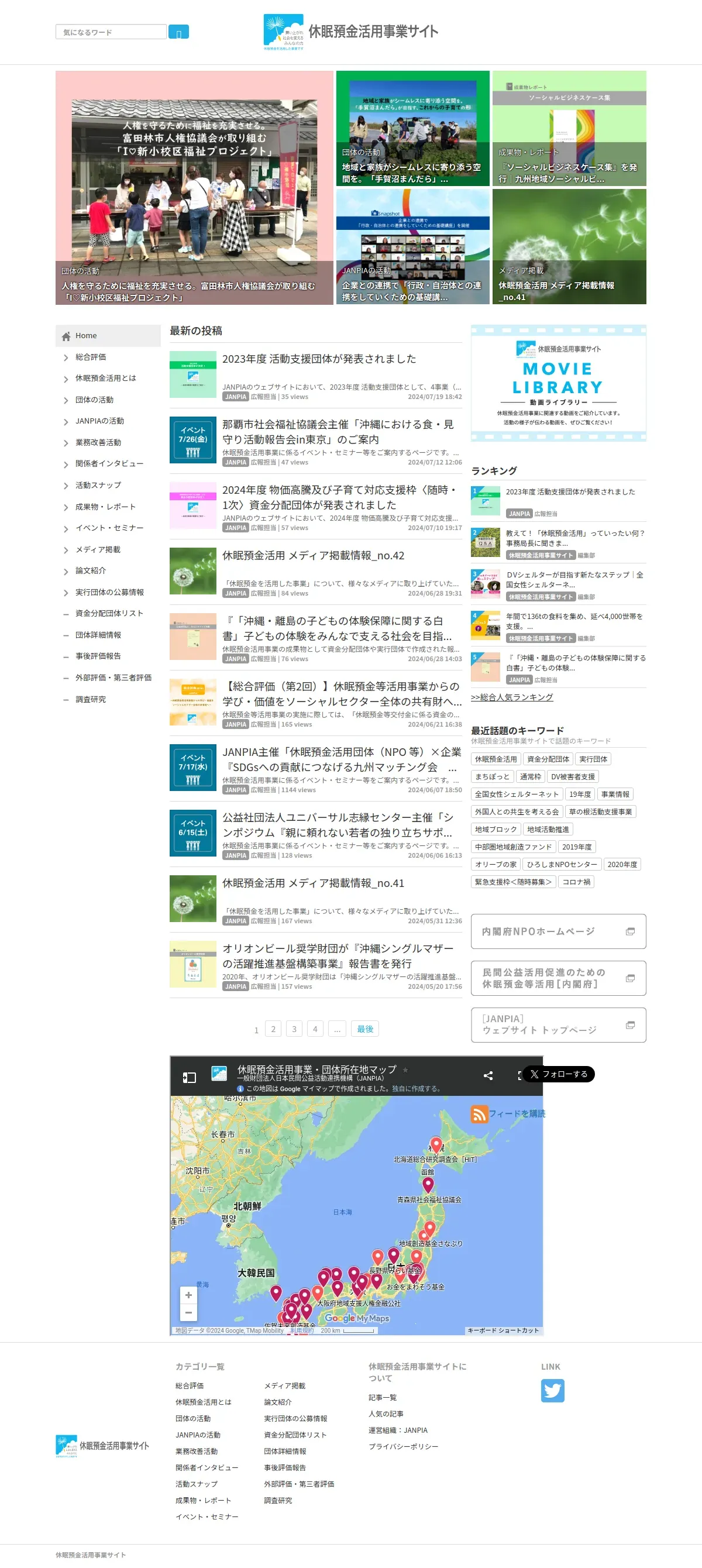Open 2023年度 活動支援団体が発表されました post title
702x1568 pixels.
pyautogui.click(x=319, y=359)
